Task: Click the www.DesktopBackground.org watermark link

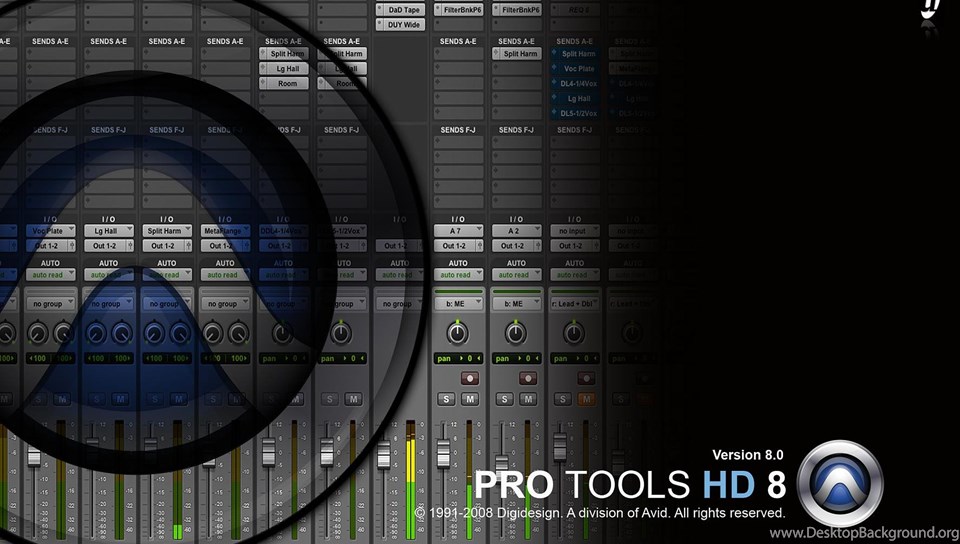Action: click(x=863, y=533)
